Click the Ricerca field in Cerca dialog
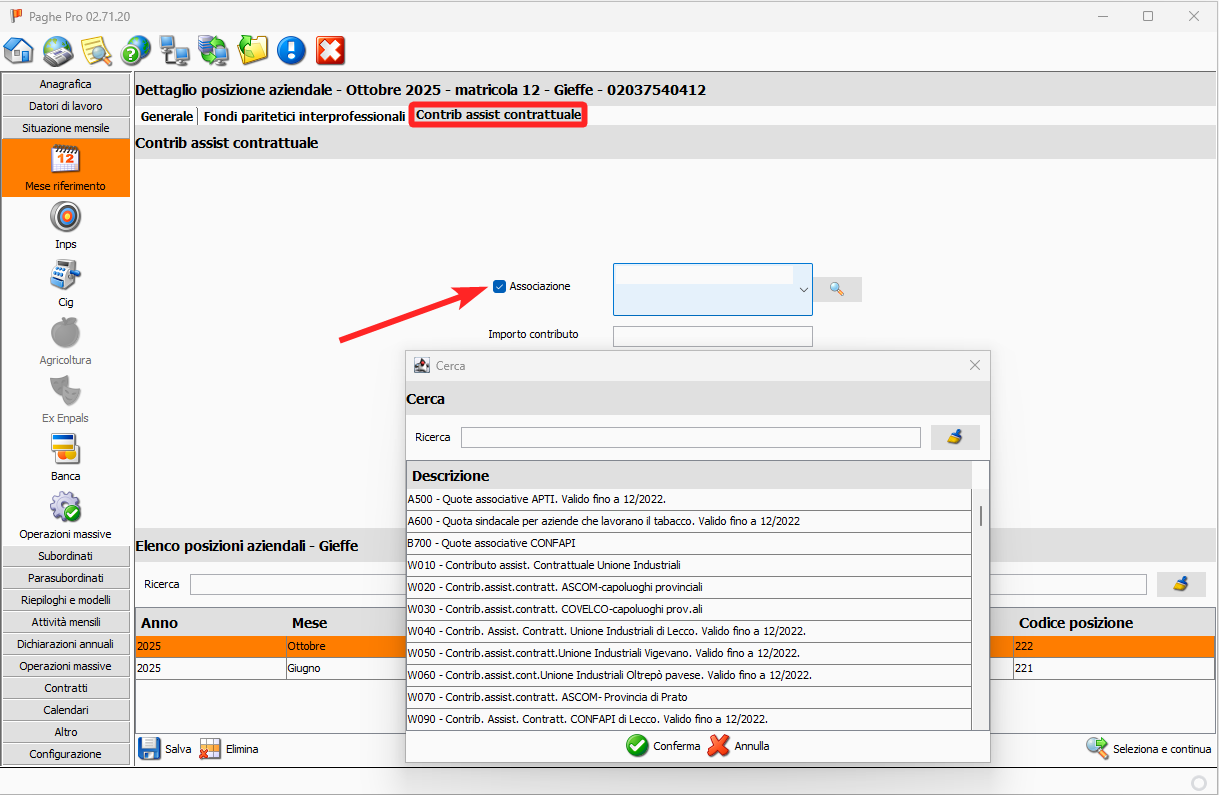This screenshot has width=1219, height=795. tap(690, 437)
